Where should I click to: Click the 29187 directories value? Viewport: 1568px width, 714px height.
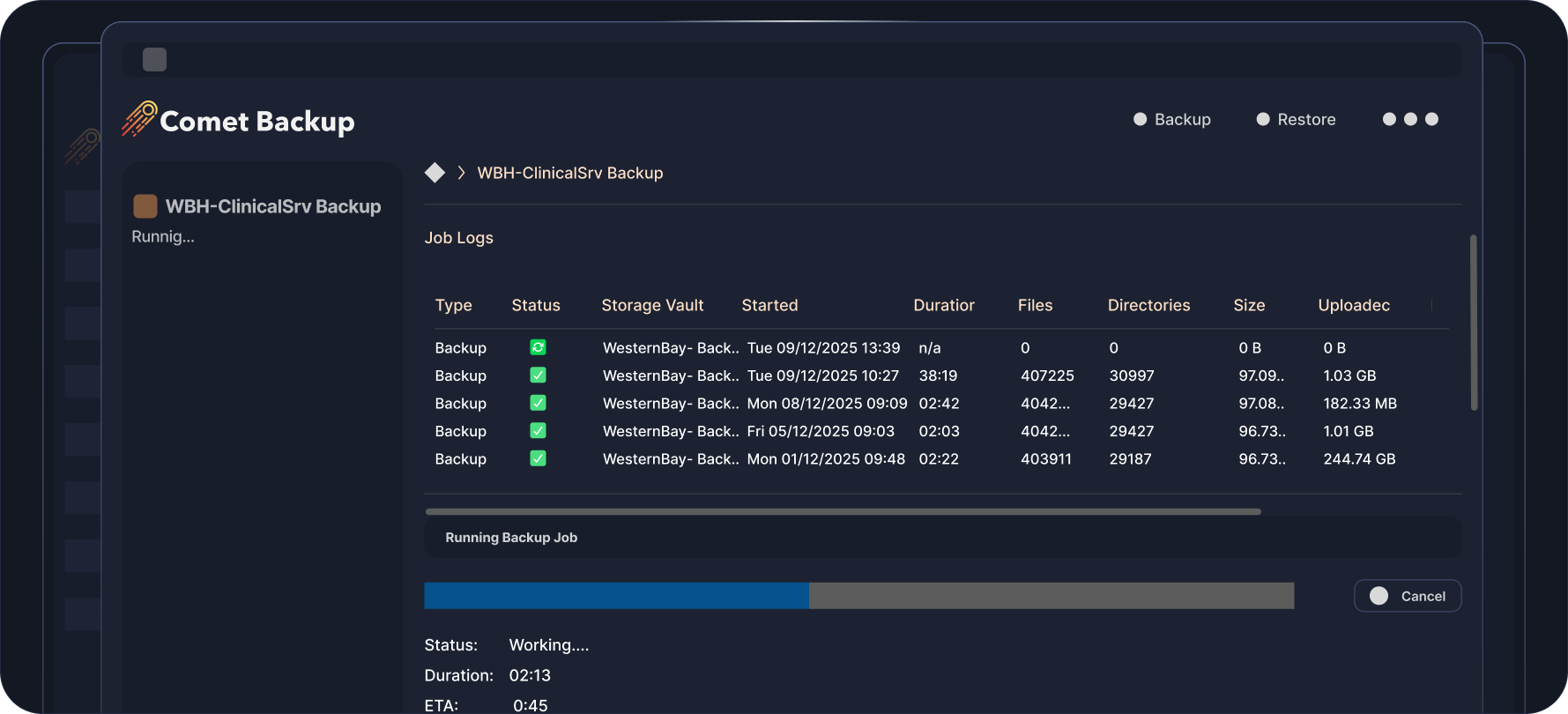1130,459
